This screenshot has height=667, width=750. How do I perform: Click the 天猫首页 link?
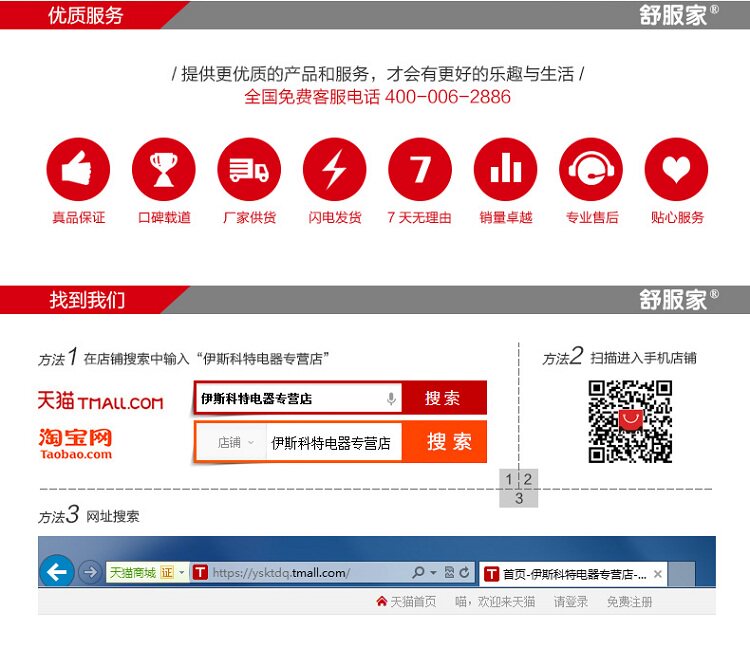click(413, 601)
